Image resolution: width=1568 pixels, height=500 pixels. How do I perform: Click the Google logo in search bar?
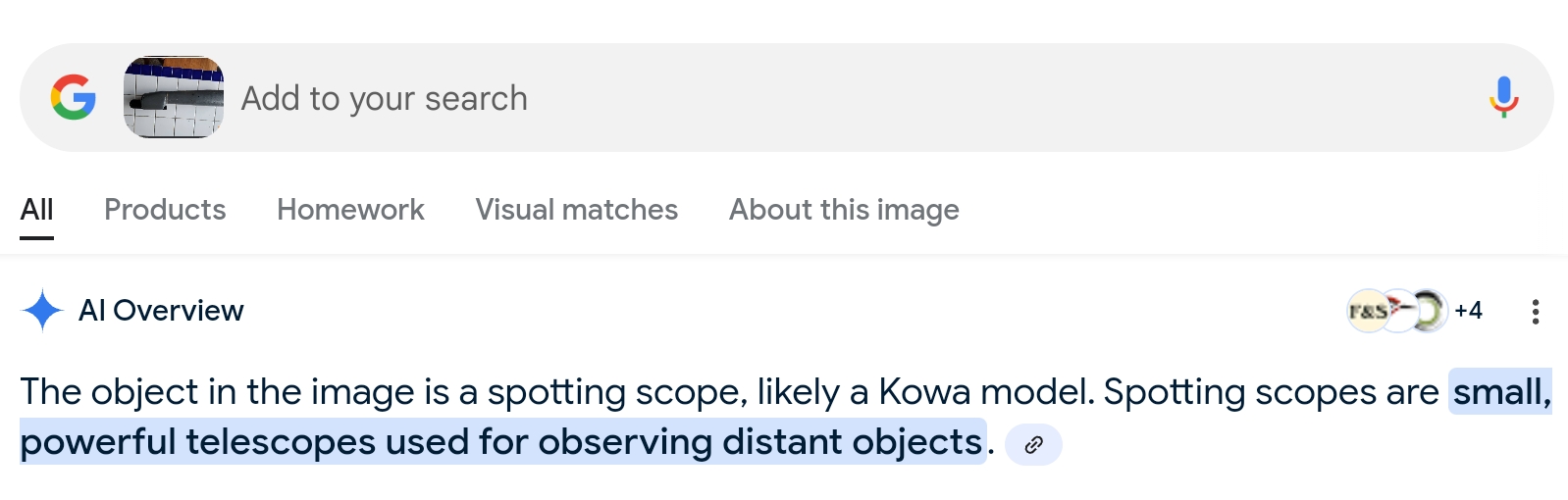coord(74,97)
